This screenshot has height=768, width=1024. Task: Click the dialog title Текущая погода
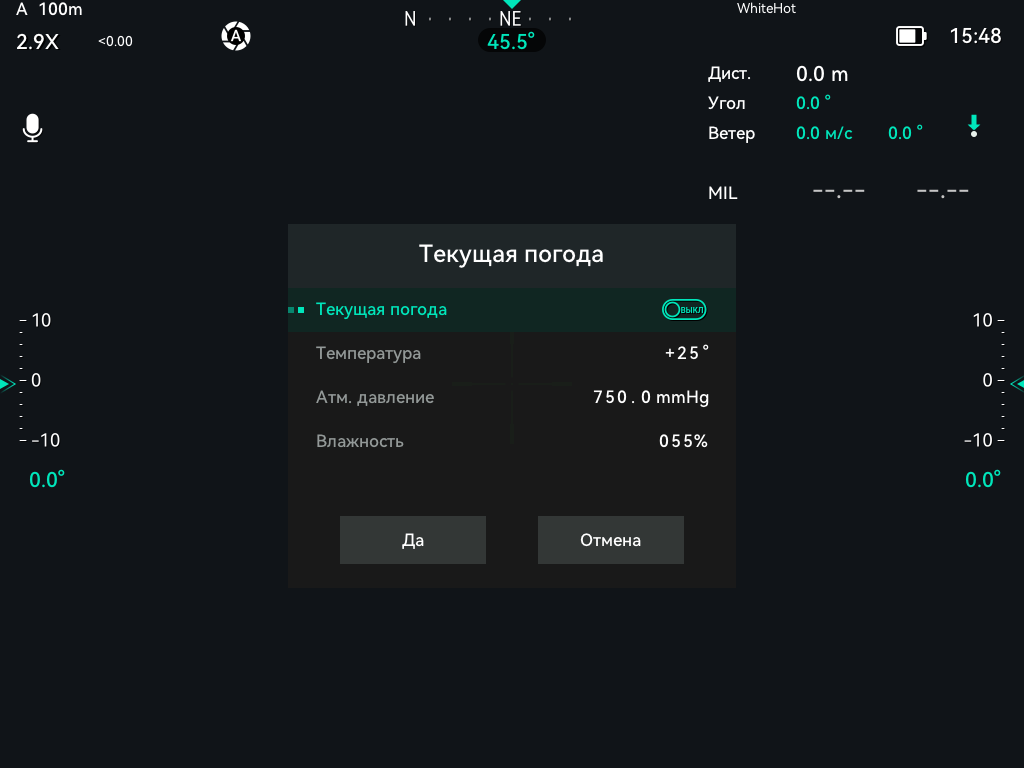pyautogui.click(x=511, y=254)
